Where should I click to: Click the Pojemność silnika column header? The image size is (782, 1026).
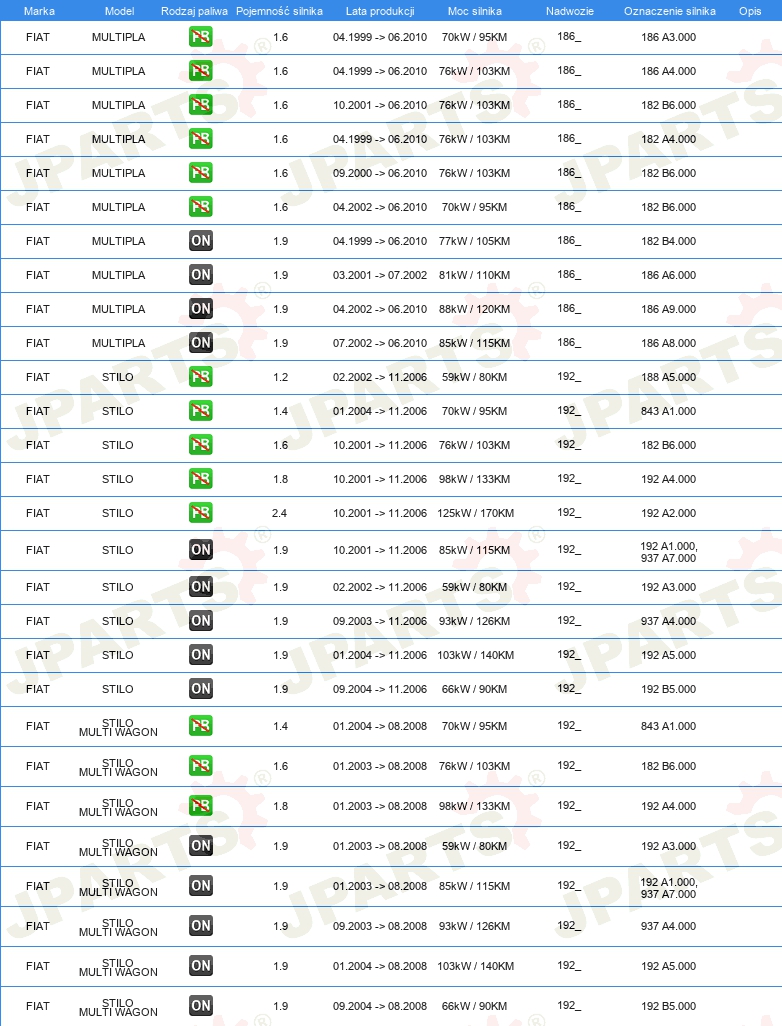pyautogui.click(x=279, y=11)
